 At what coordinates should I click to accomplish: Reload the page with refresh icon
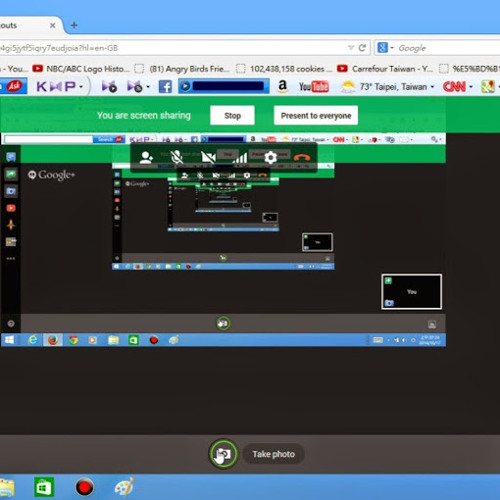coord(362,48)
